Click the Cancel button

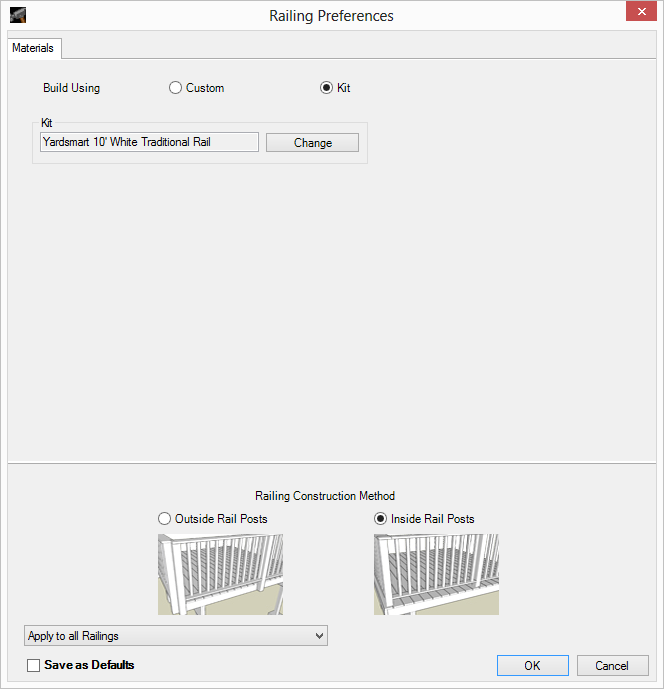(x=613, y=666)
